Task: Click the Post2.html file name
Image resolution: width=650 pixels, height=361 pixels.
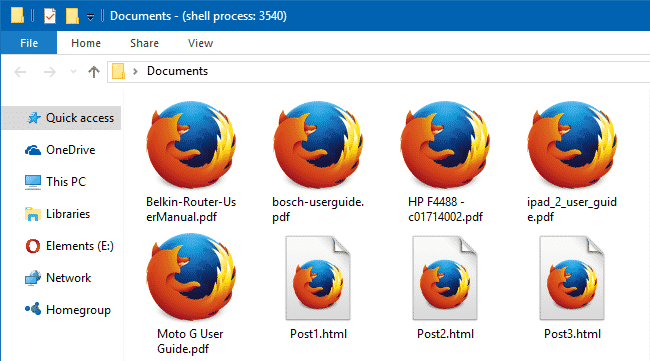Action: pos(445,334)
